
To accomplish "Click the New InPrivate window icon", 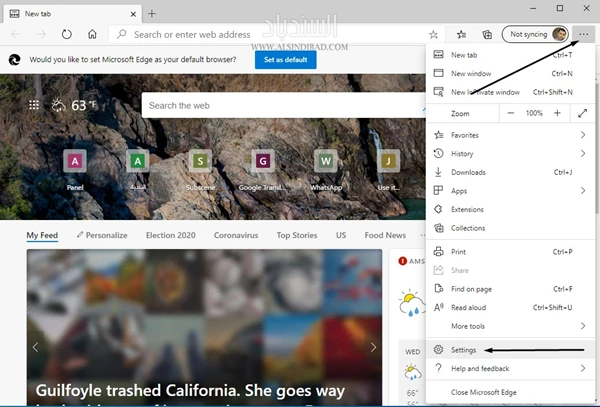I will (x=439, y=92).
